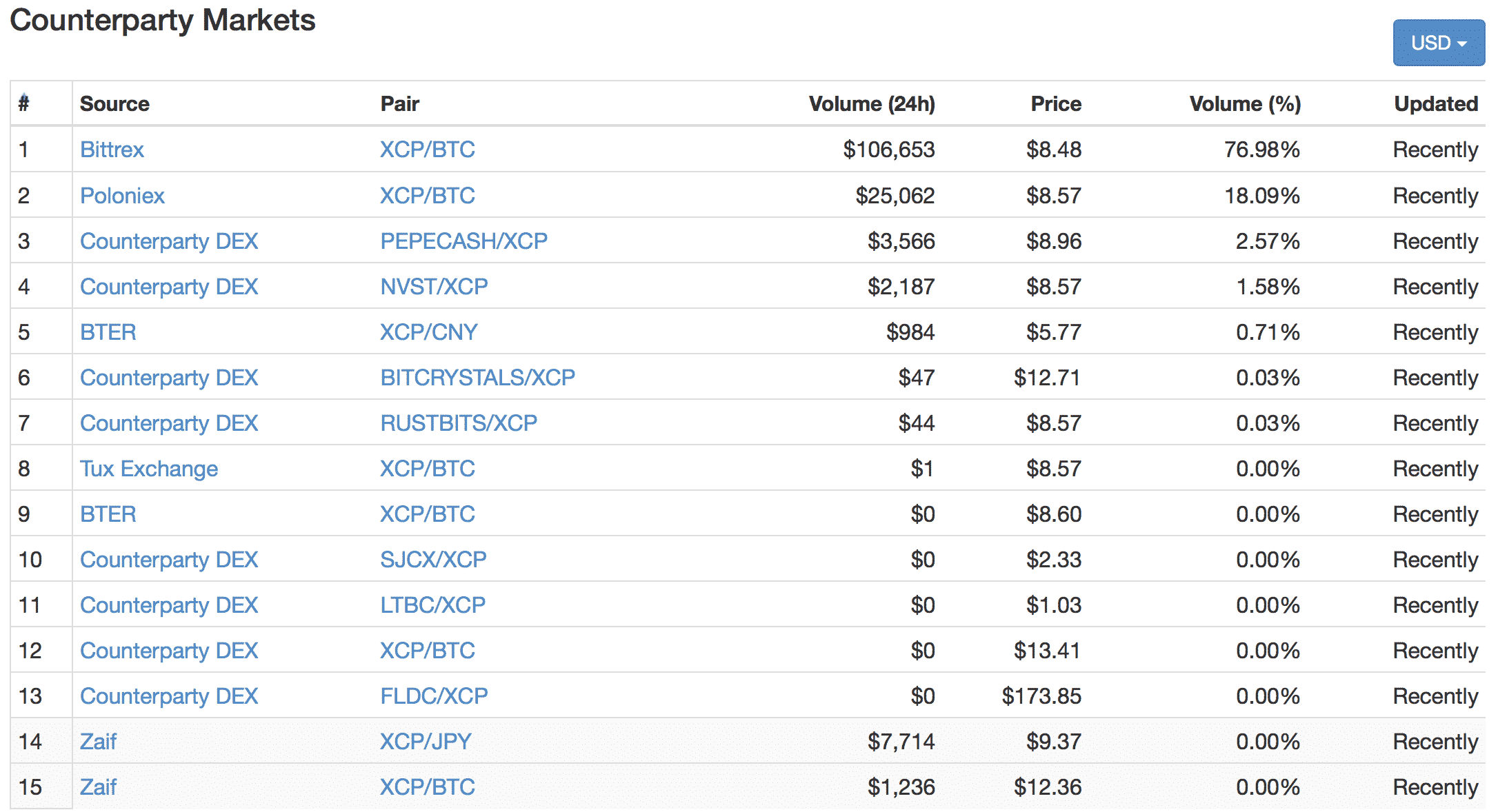Sort by the Pair column header
The width and height of the screenshot is (1498, 812).
400,104
